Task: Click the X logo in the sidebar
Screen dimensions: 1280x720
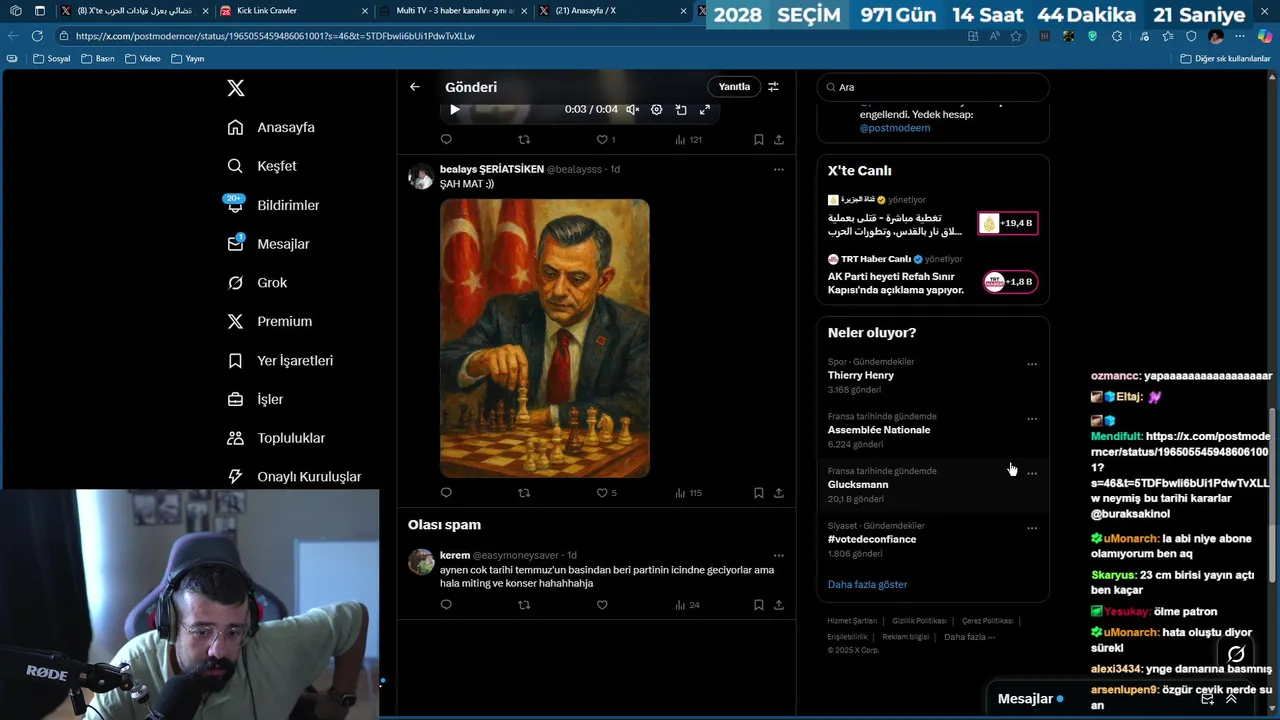Action: 236,88
